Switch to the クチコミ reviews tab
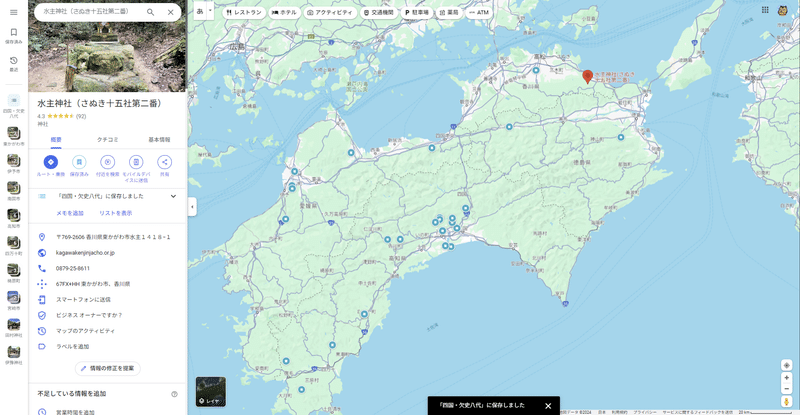Image resolution: width=800 pixels, height=415 pixels. click(108, 139)
